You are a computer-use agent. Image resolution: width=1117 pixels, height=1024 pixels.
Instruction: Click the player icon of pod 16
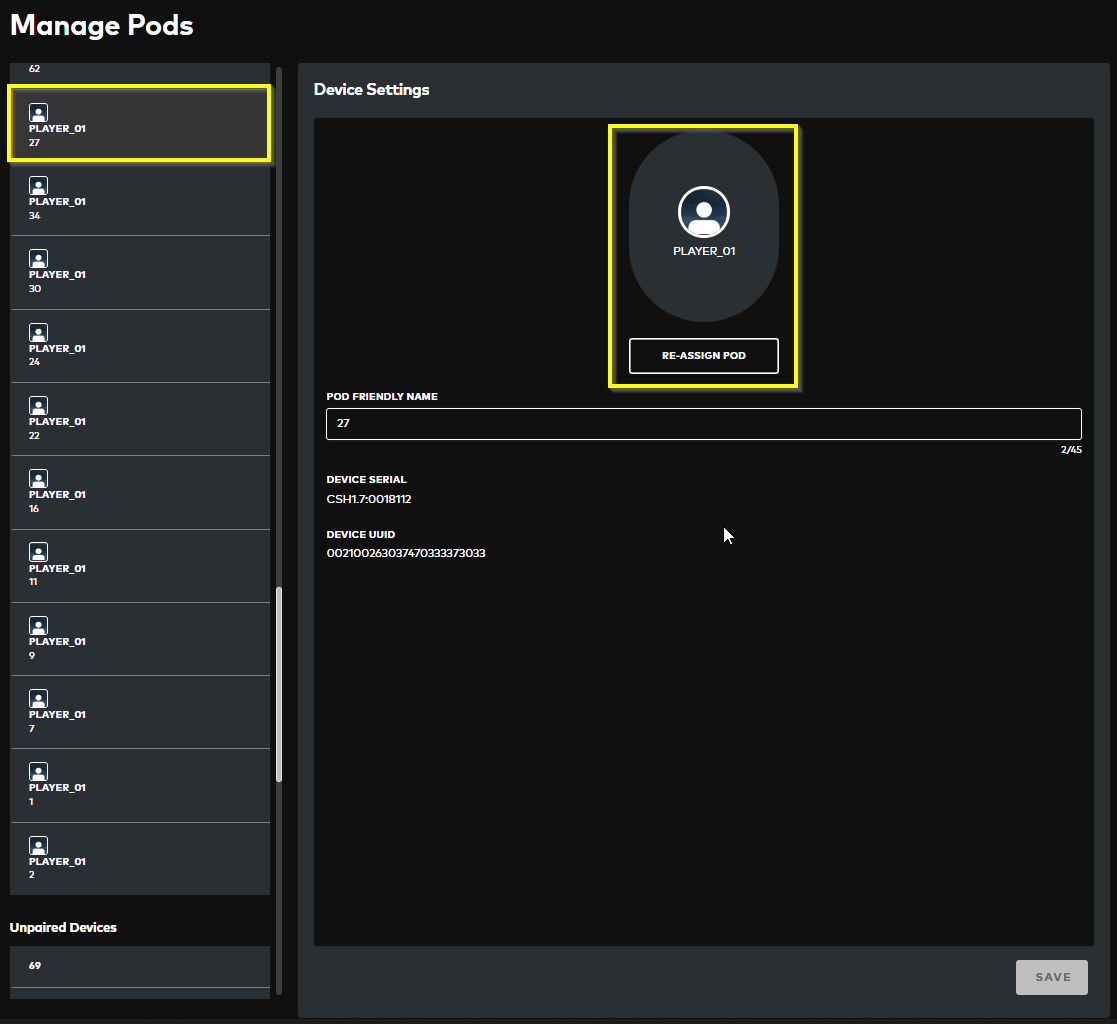point(38,479)
